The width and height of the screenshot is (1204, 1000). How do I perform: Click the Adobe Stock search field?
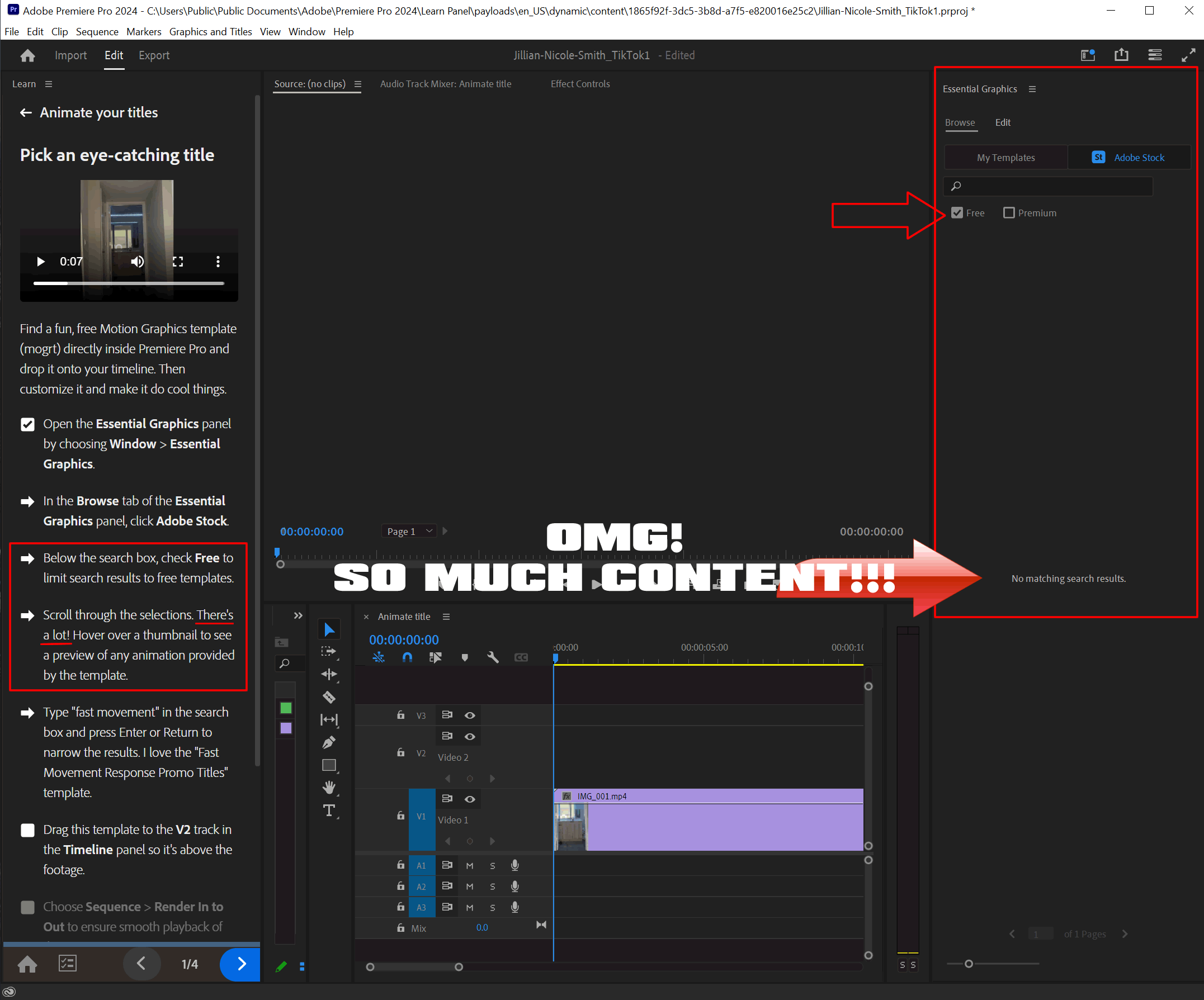(x=1048, y=186)
